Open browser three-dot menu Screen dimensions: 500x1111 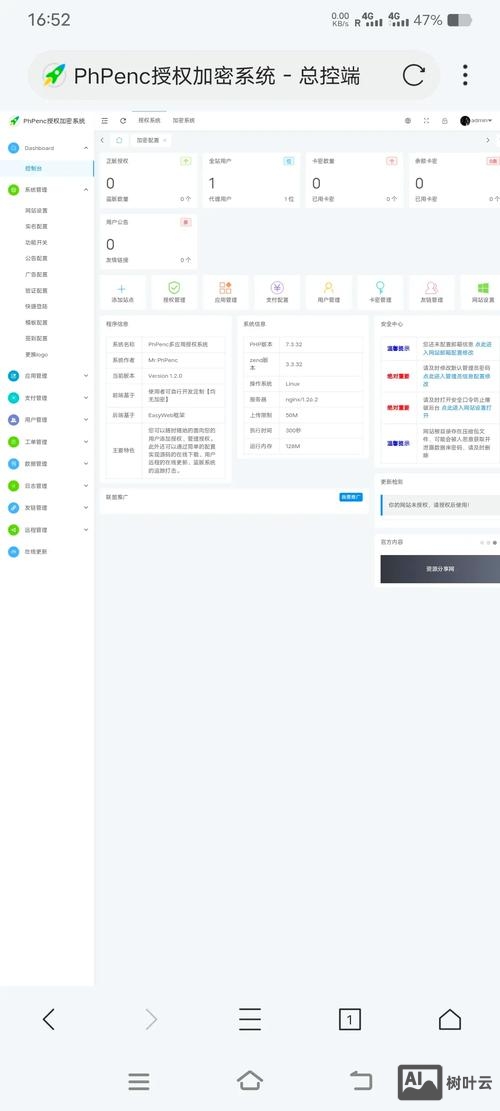pyautogui.click(x=465, y=75)
